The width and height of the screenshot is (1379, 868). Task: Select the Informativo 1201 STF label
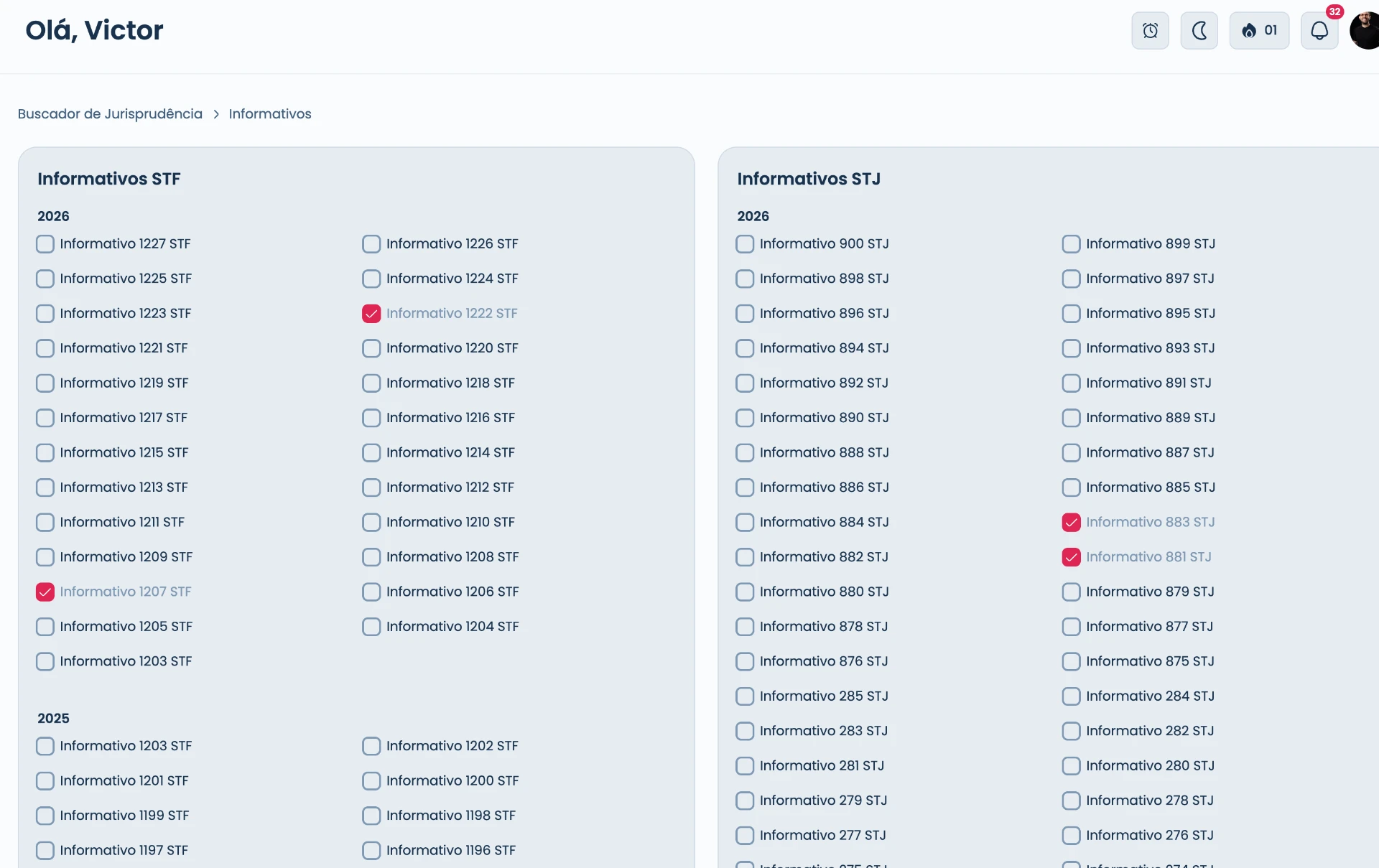(x=124, y=781)
